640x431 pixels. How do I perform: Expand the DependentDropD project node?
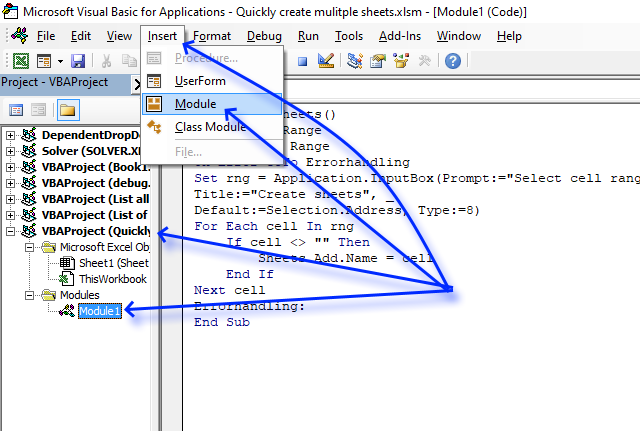coord(10,135)
